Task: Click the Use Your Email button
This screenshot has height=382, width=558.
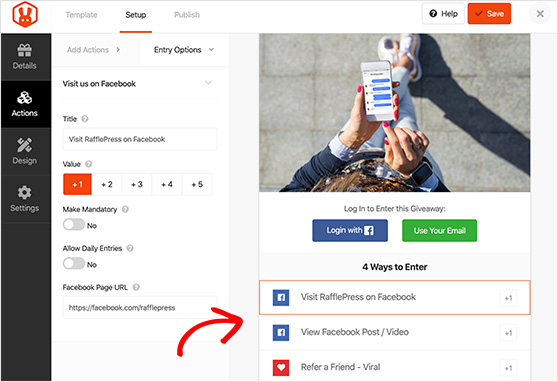Action: [439, 231]
